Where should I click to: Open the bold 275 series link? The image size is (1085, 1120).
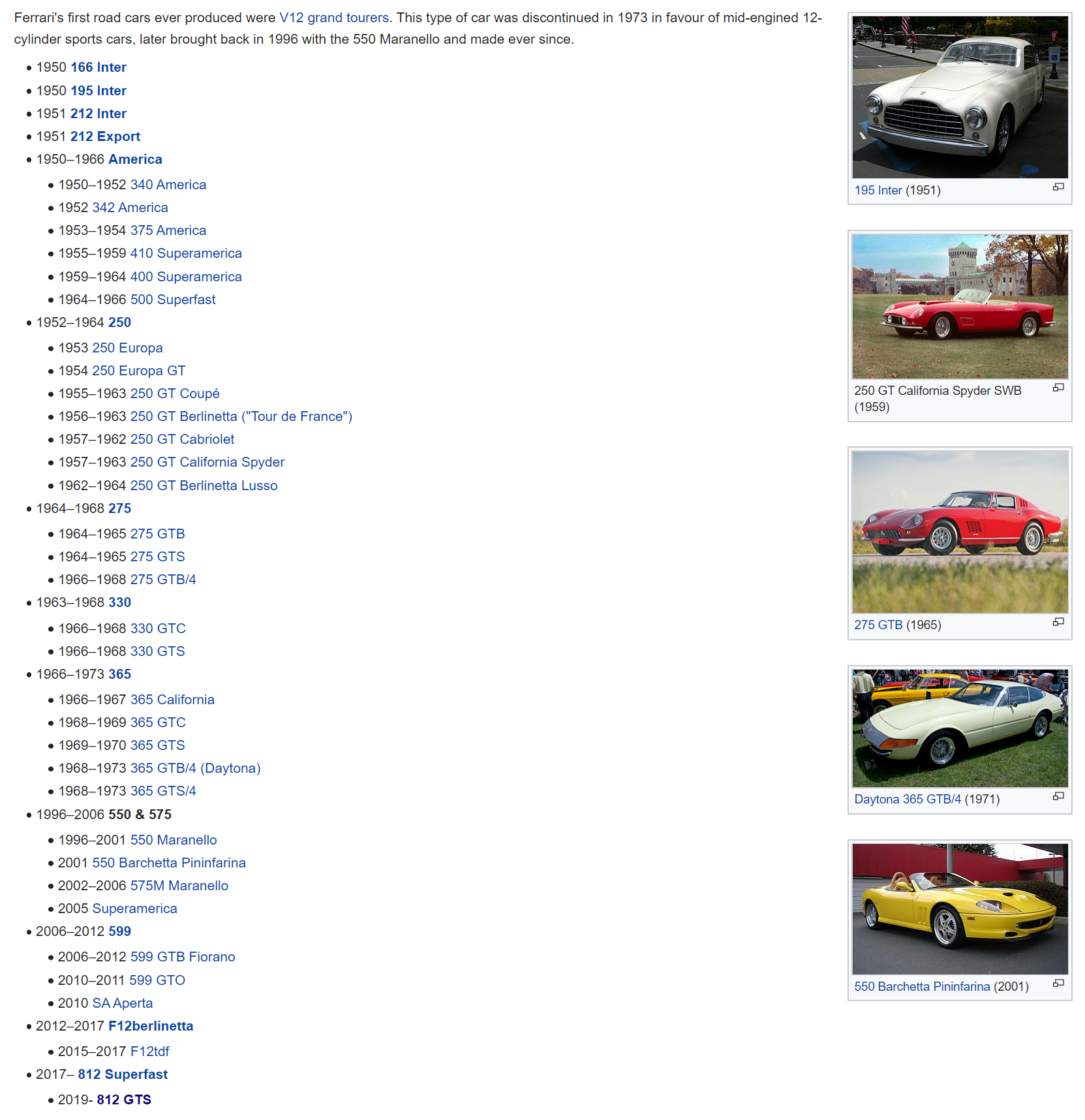tap(120, 508)
